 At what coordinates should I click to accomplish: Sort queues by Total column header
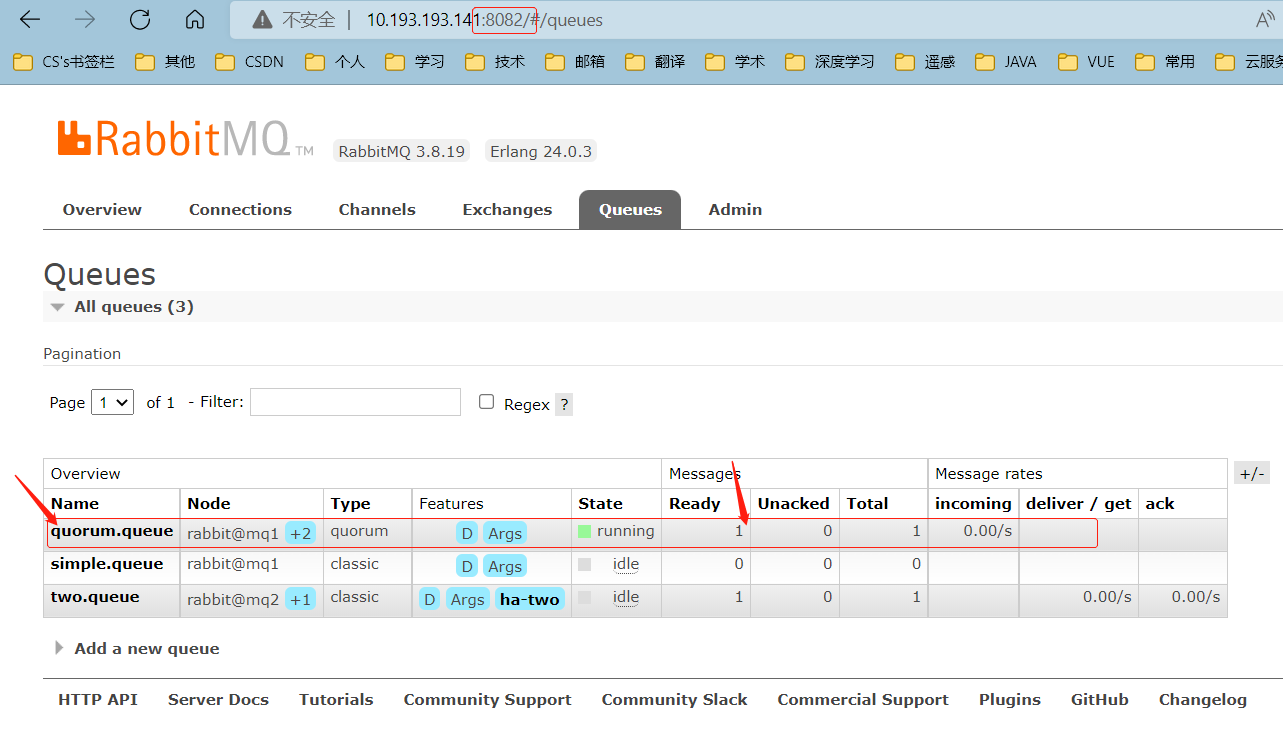click(867, 504)
